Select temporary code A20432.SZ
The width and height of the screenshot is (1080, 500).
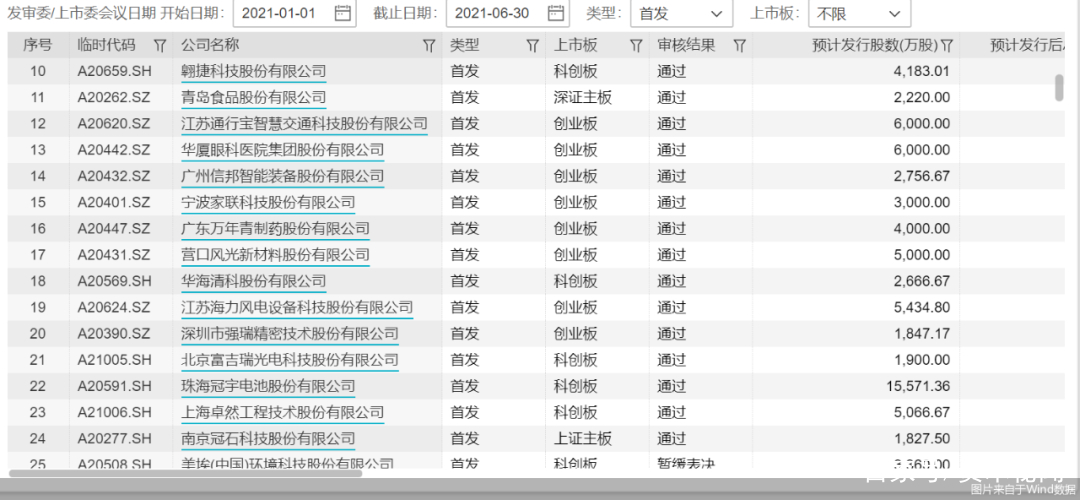click(x=114, y=176)
